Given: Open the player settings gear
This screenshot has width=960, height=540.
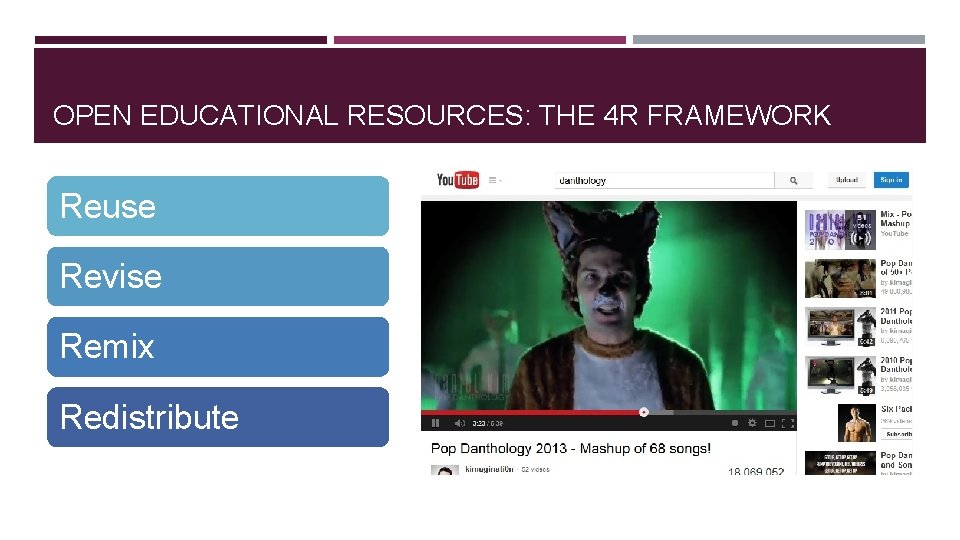Looking at the screenshot, I should (752, 423).
